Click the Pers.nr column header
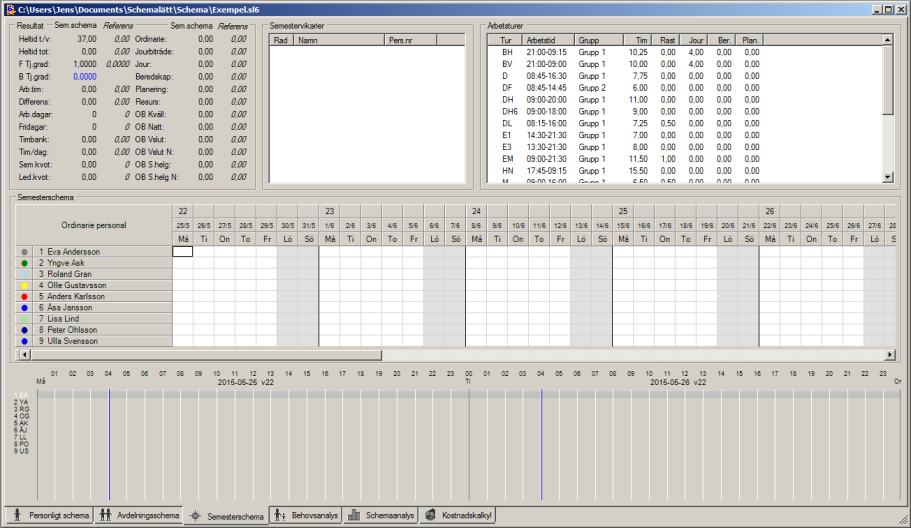 coord(410,40)
